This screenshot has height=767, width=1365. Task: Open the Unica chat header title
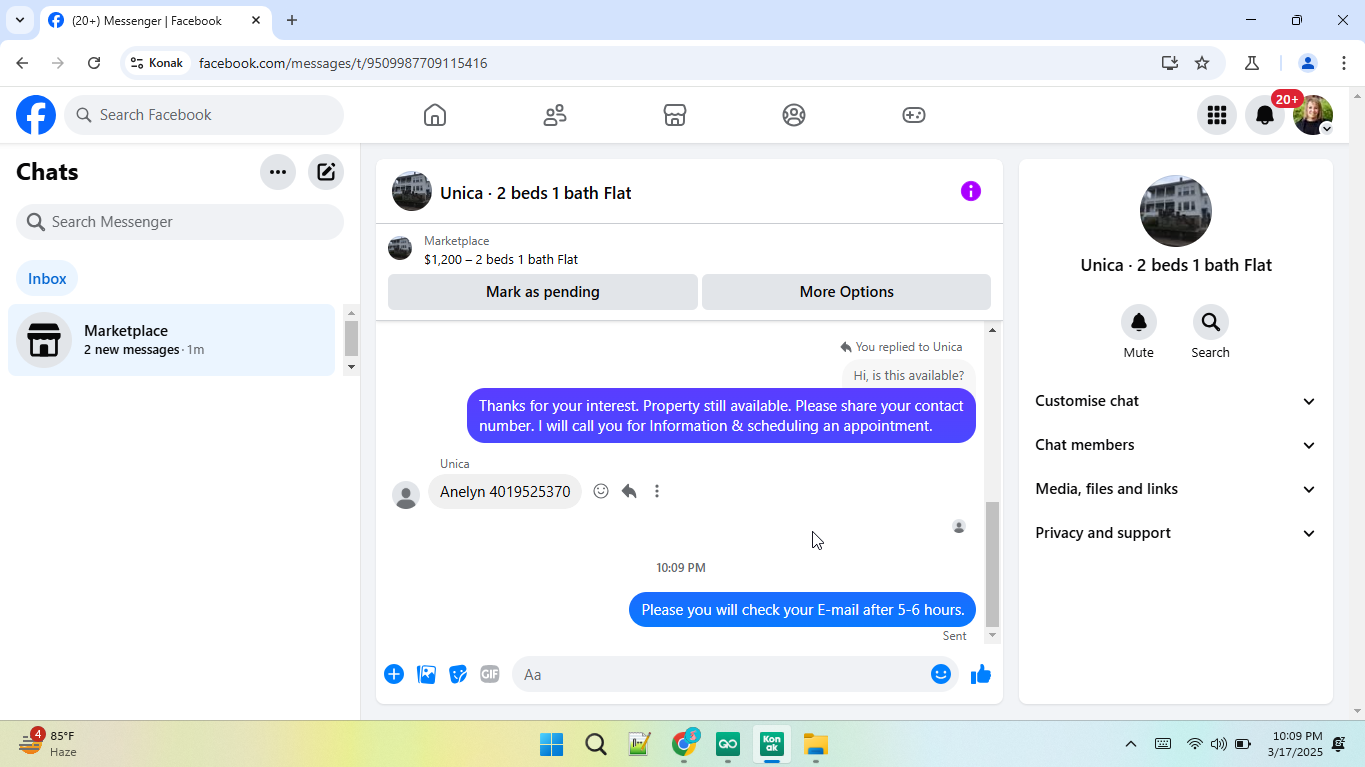(536, 193)
